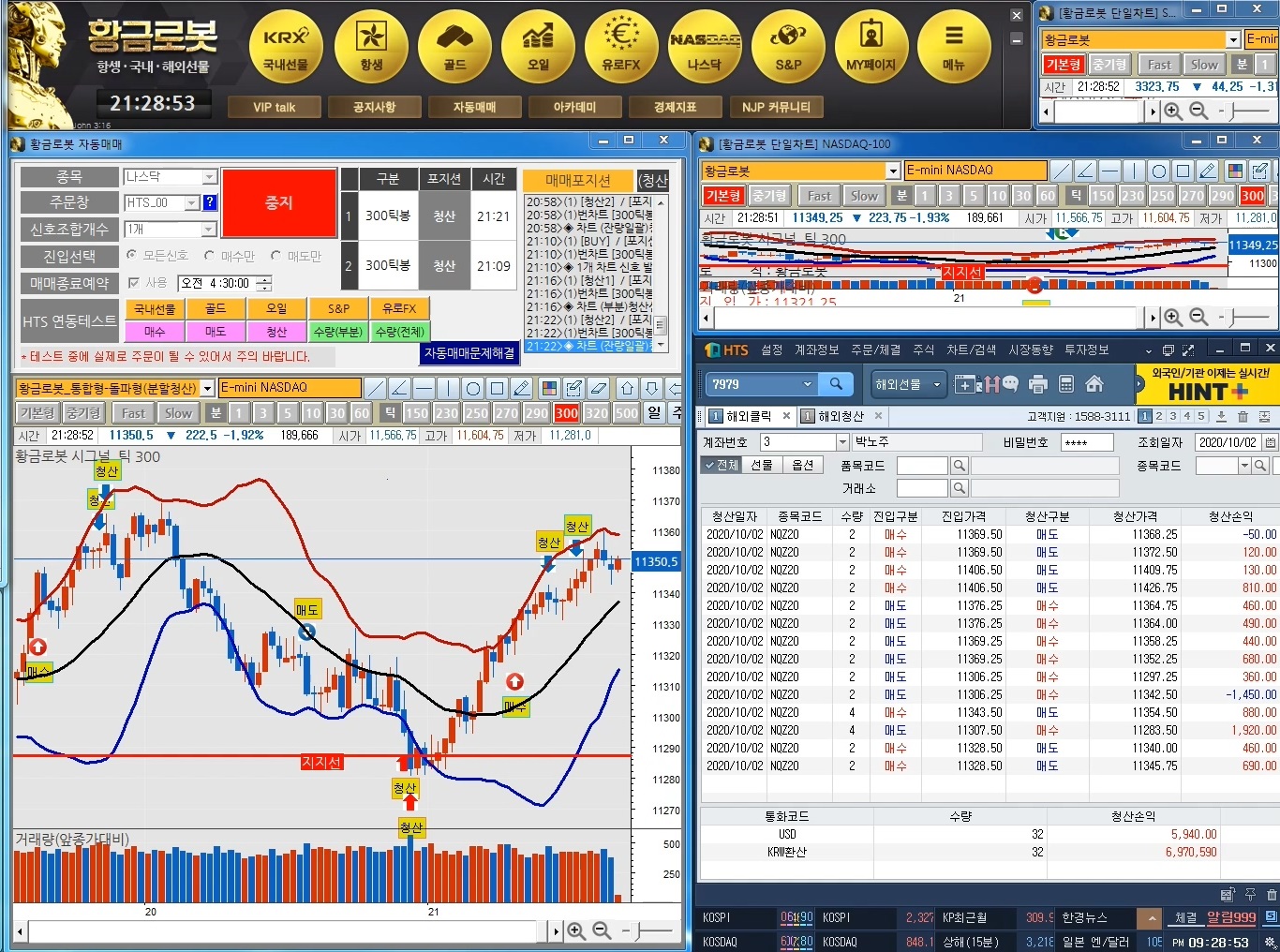Click the HTS search magnifier button

coord(836,383)
